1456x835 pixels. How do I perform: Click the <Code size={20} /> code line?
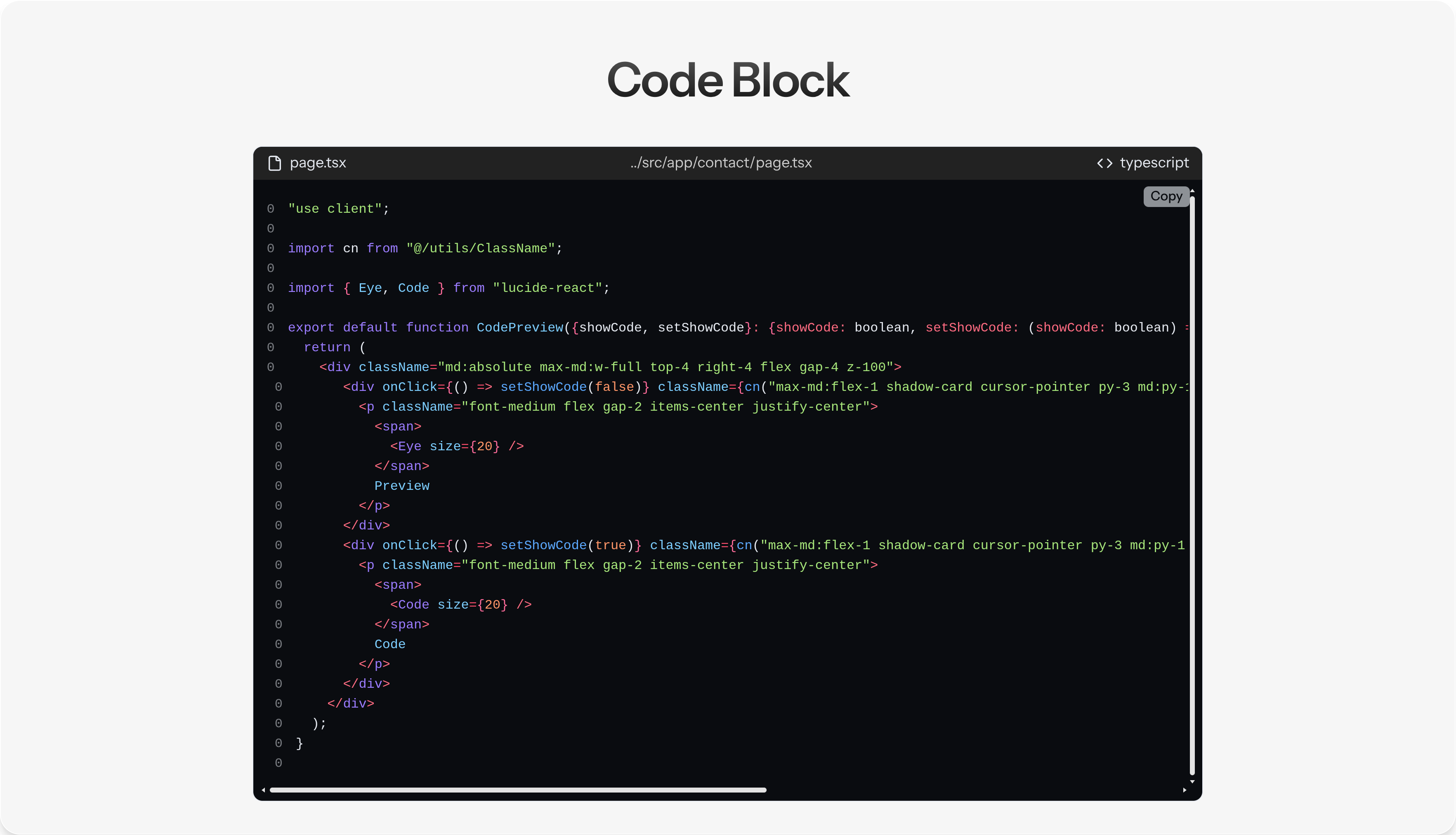pyautogui.click(x=461, y=604)
